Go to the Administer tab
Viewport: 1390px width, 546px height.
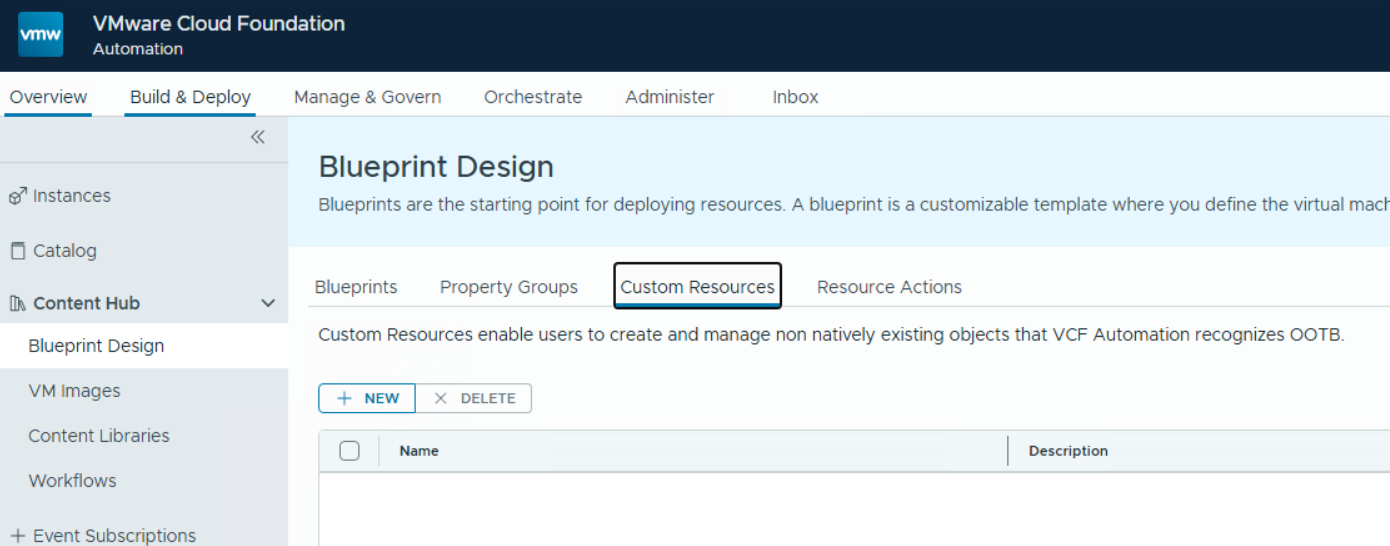coord(669,97)
